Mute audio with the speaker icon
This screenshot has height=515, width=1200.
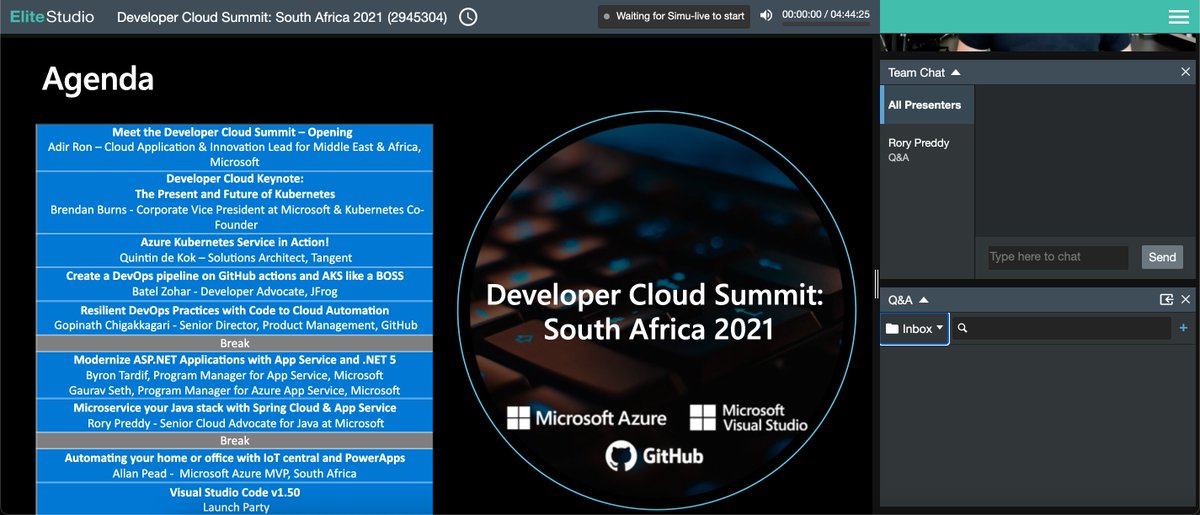click(766, 16)
